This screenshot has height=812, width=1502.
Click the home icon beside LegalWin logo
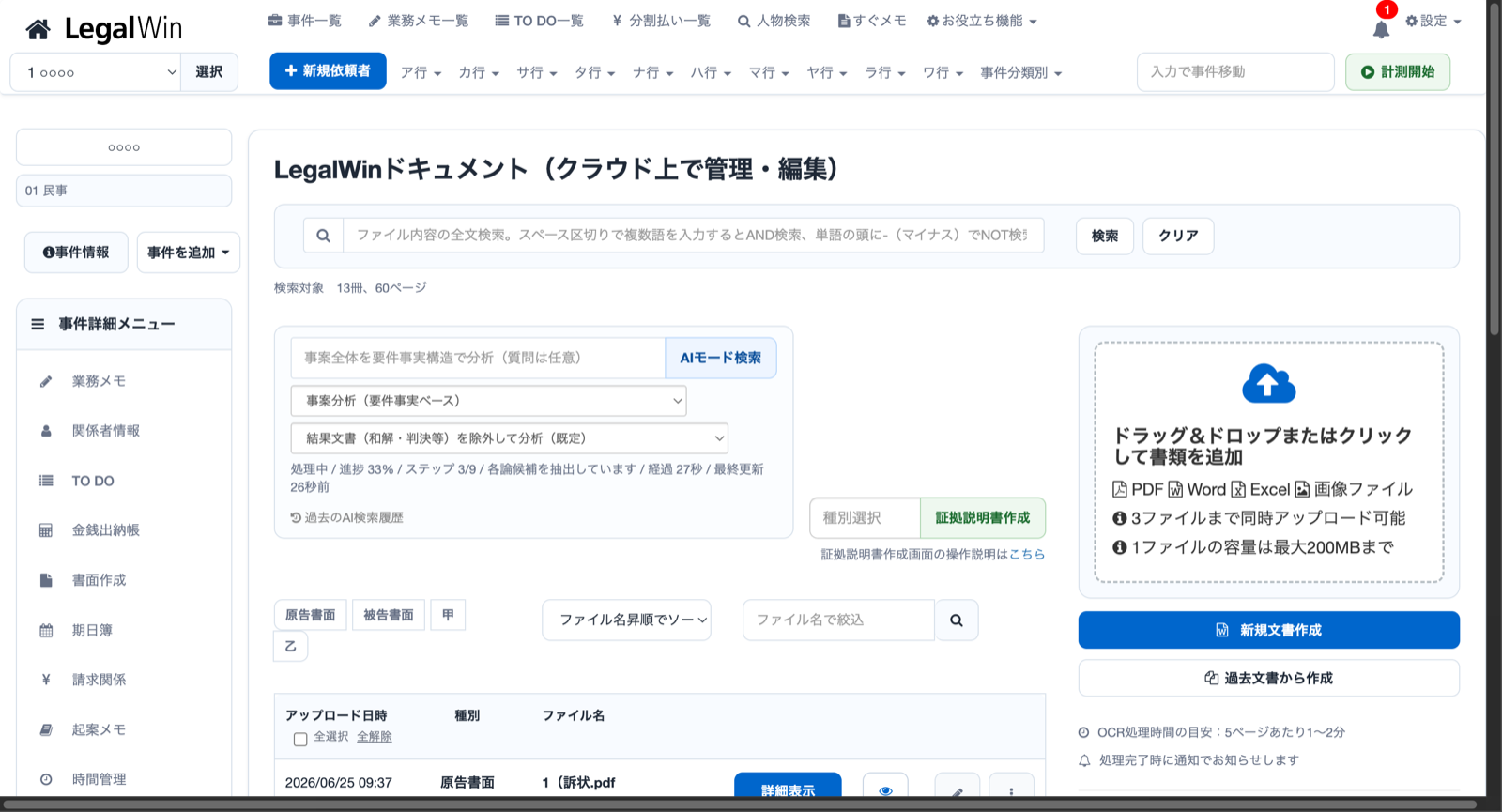click(38, 30)
